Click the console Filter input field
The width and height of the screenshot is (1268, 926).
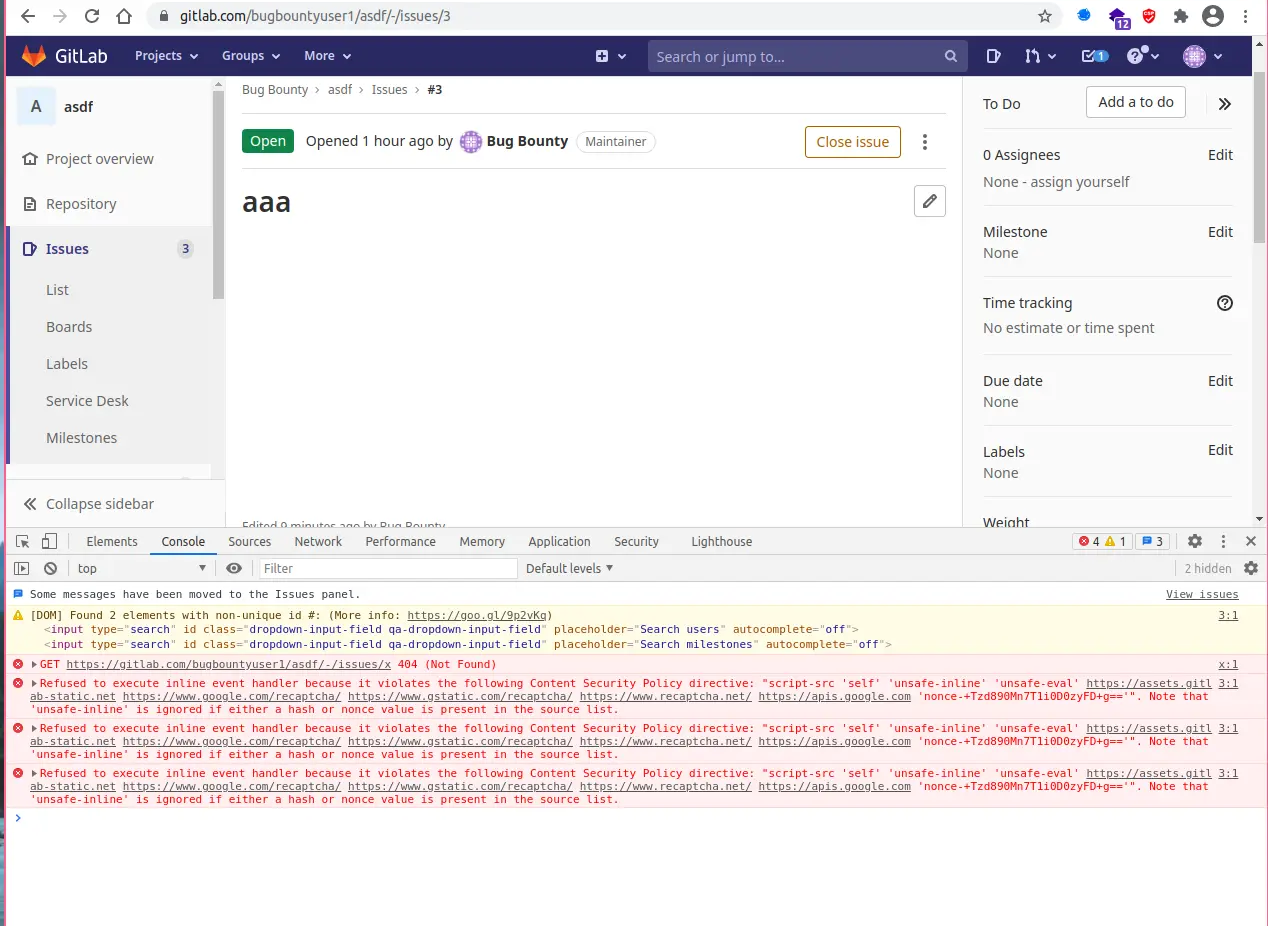(x=388, y=568)
